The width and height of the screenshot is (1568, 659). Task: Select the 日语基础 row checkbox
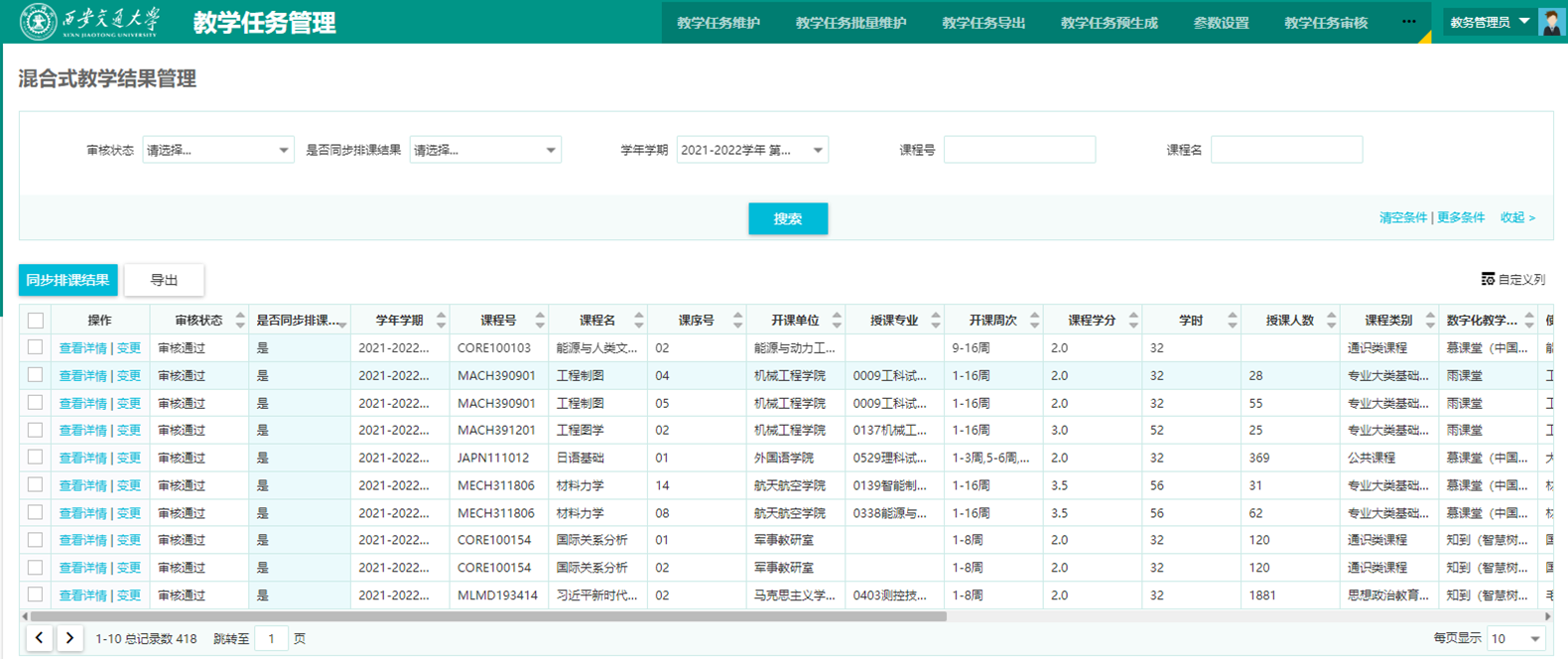coord(36,458)
